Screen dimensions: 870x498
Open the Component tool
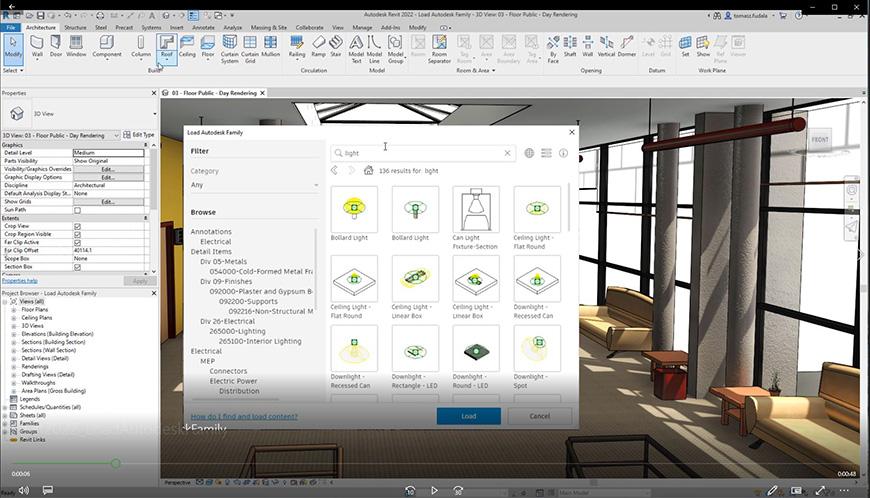[x=107, y=47]
